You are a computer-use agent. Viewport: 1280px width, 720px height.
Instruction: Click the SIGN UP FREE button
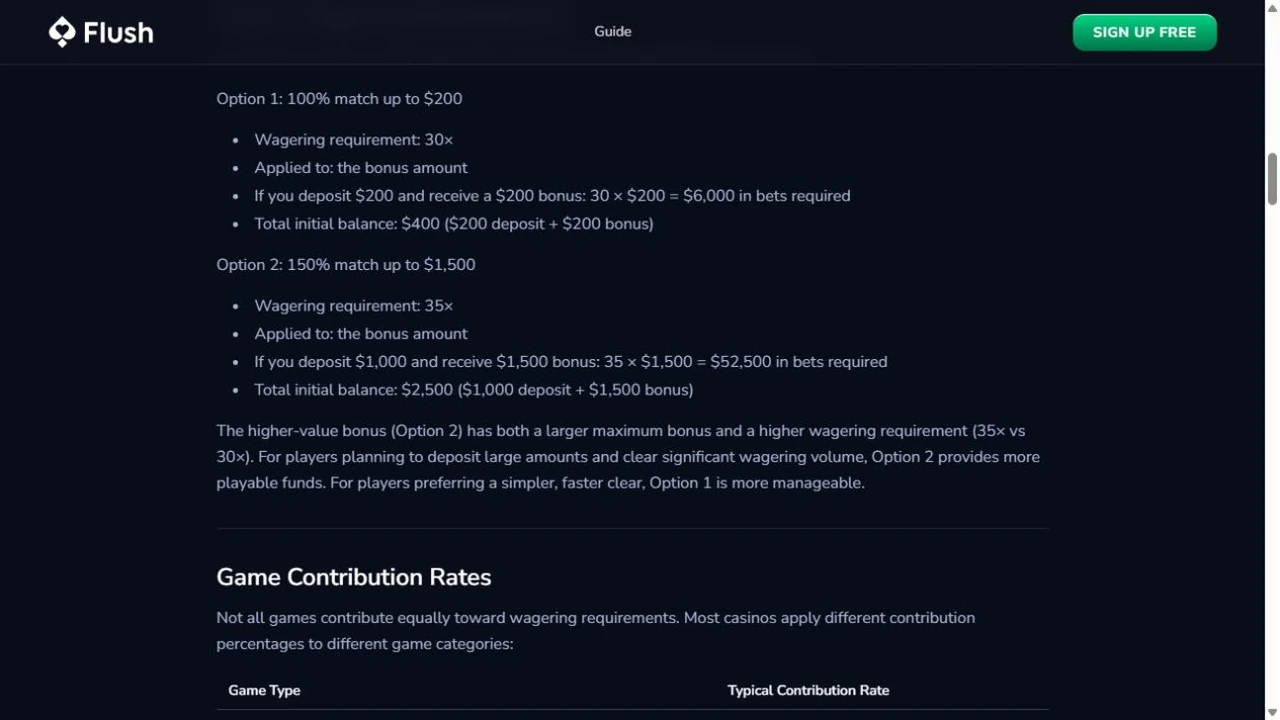click(x=1144, y=32)
